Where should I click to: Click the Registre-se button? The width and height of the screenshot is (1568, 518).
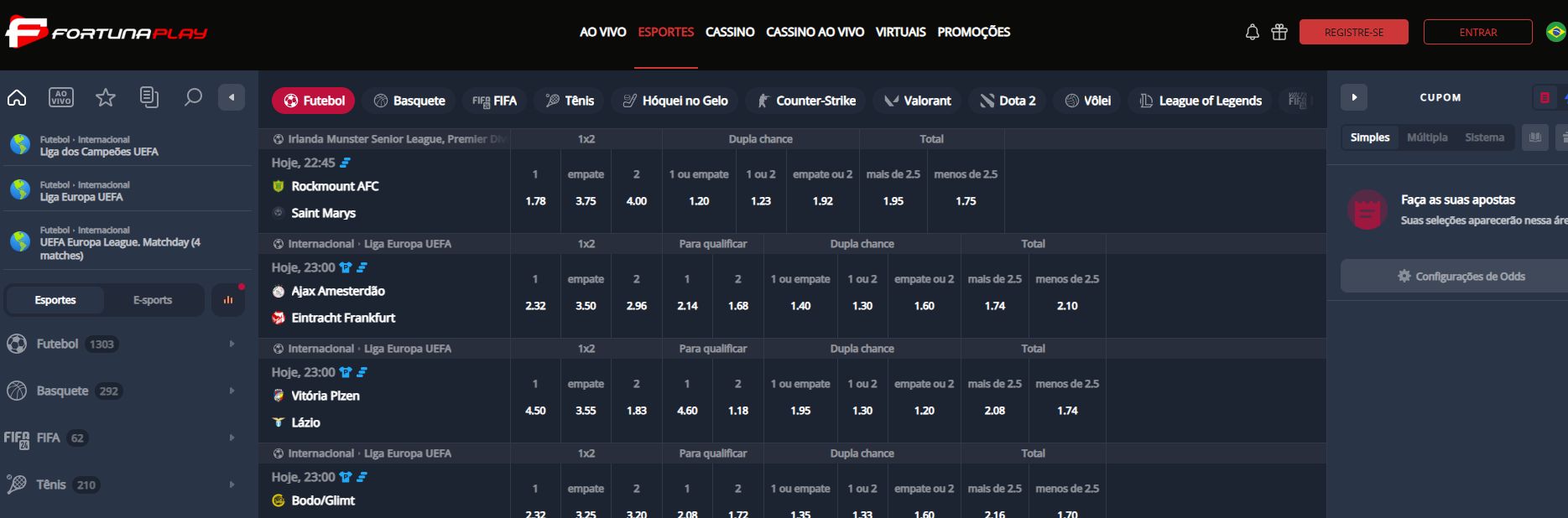pyautogui.click(x=1354, y=32)
